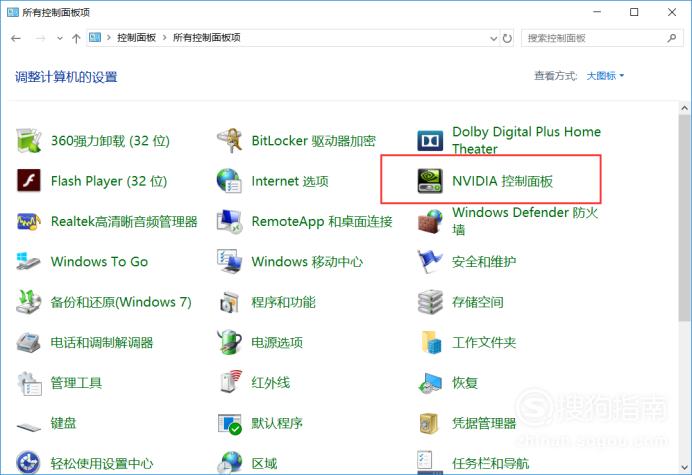Click the Windows To Go icon
Image resolution: width=692 pixels, height=475 pixels.
click(29, 261)
